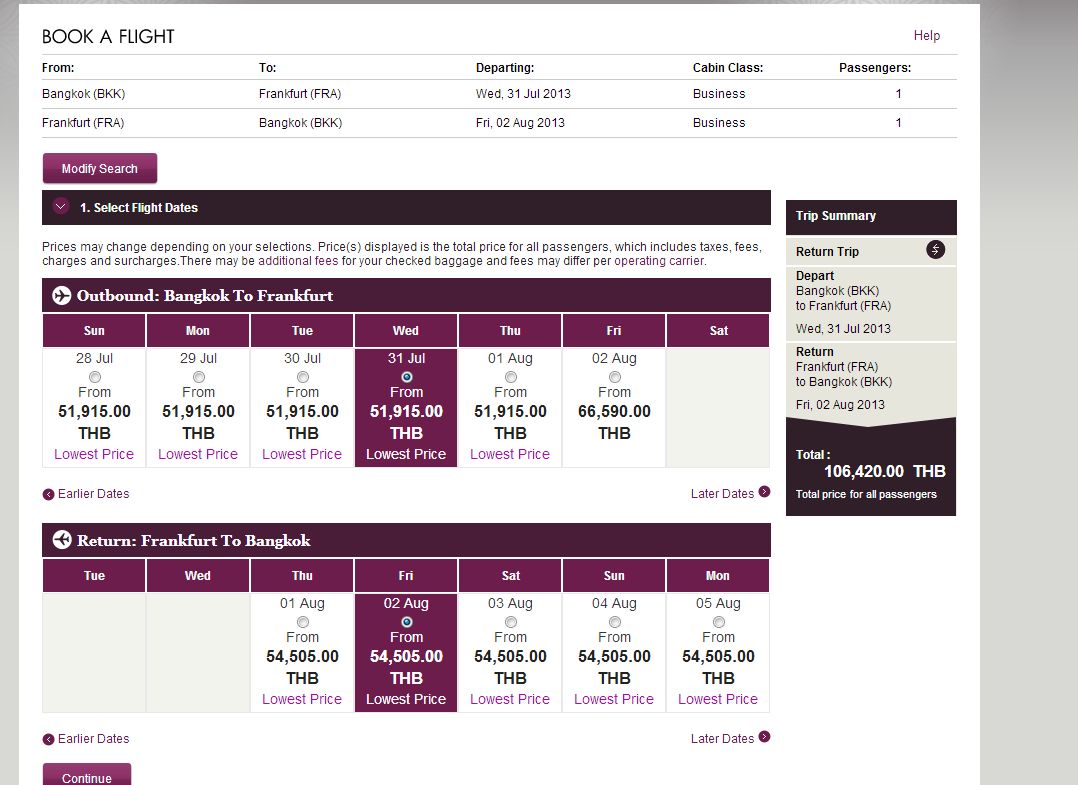This screenshot has width=1078, height=785.
Task: Select return 03 Aug radio button
Action: (511, 622)
